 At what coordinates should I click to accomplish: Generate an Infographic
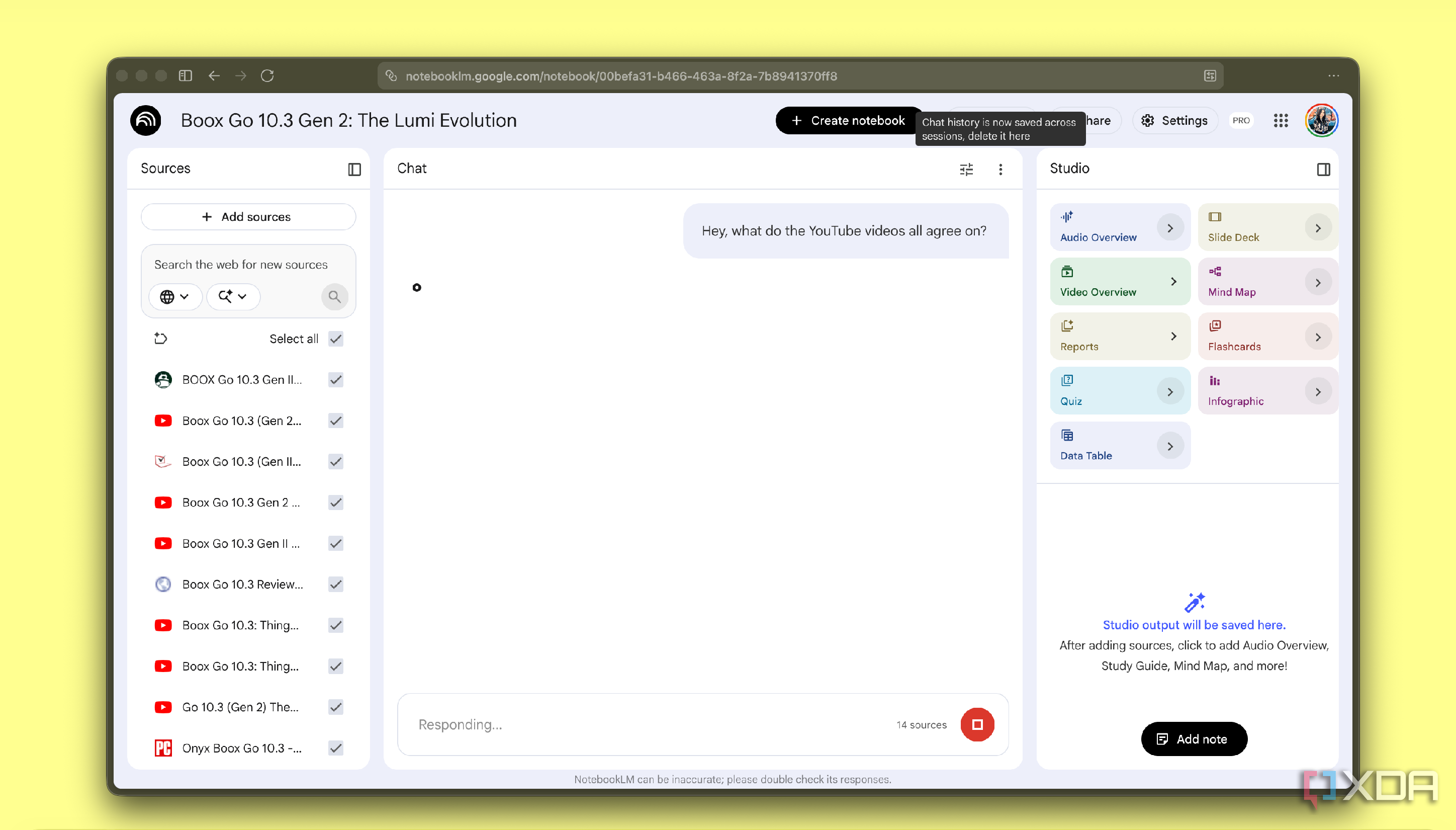[1268, 391]
